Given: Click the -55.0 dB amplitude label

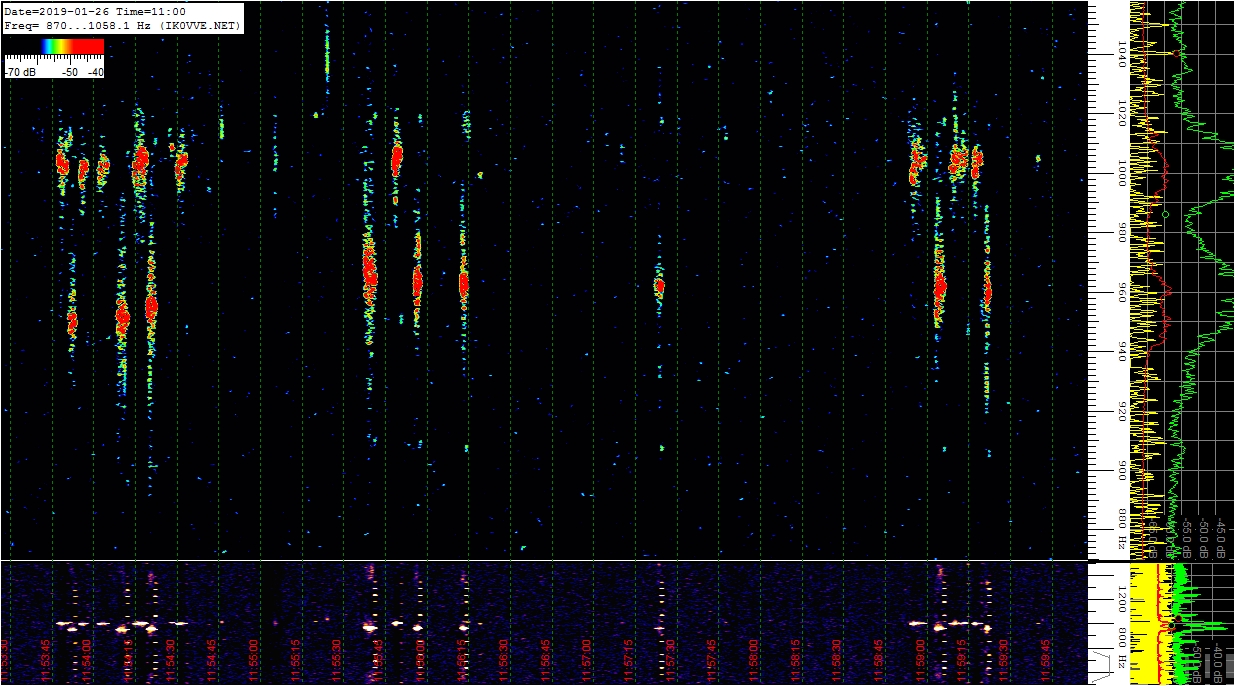Looking at the screenshot, I should tap(1185, 536).
